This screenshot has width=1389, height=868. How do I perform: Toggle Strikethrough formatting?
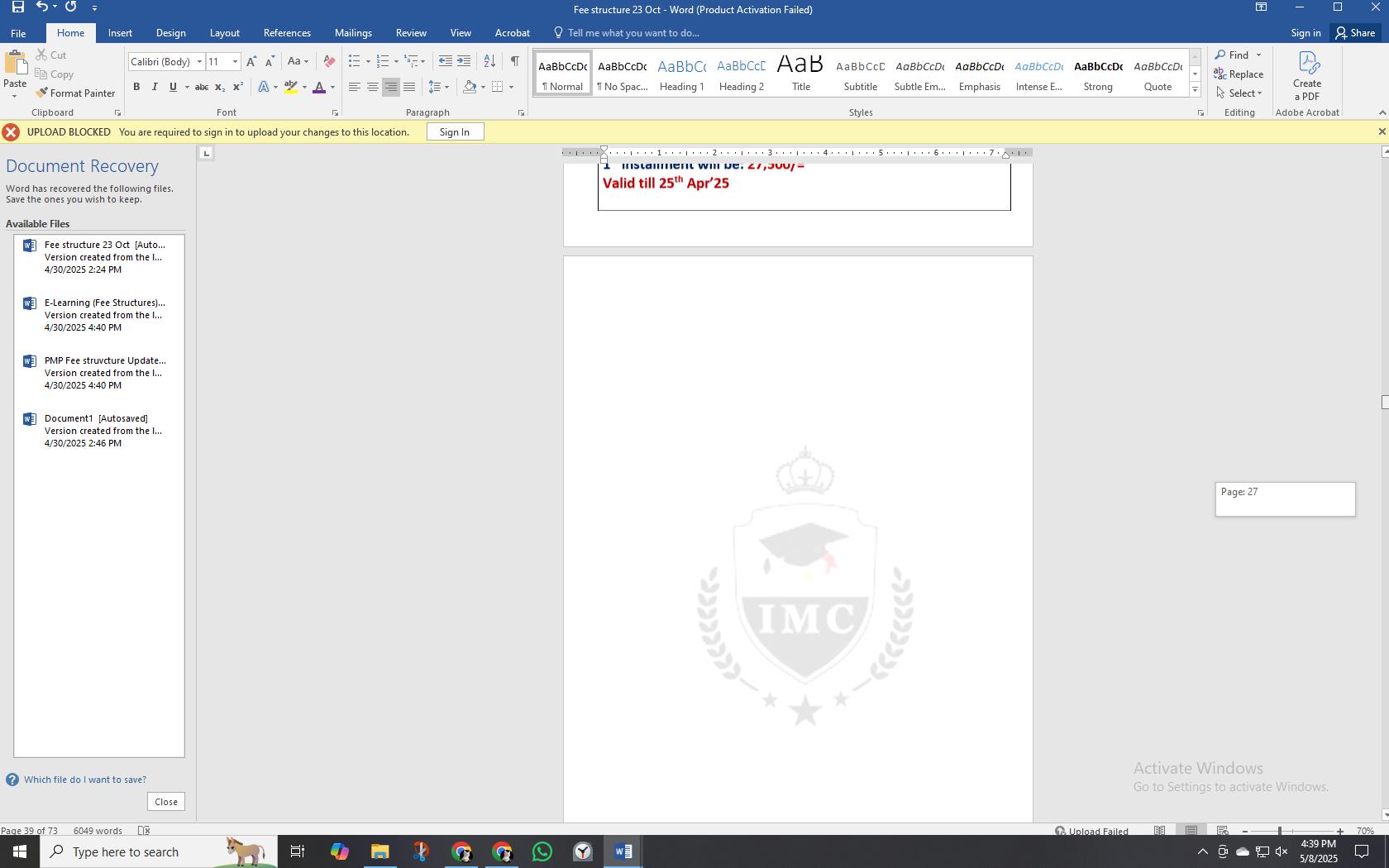(x=201, y=87)
